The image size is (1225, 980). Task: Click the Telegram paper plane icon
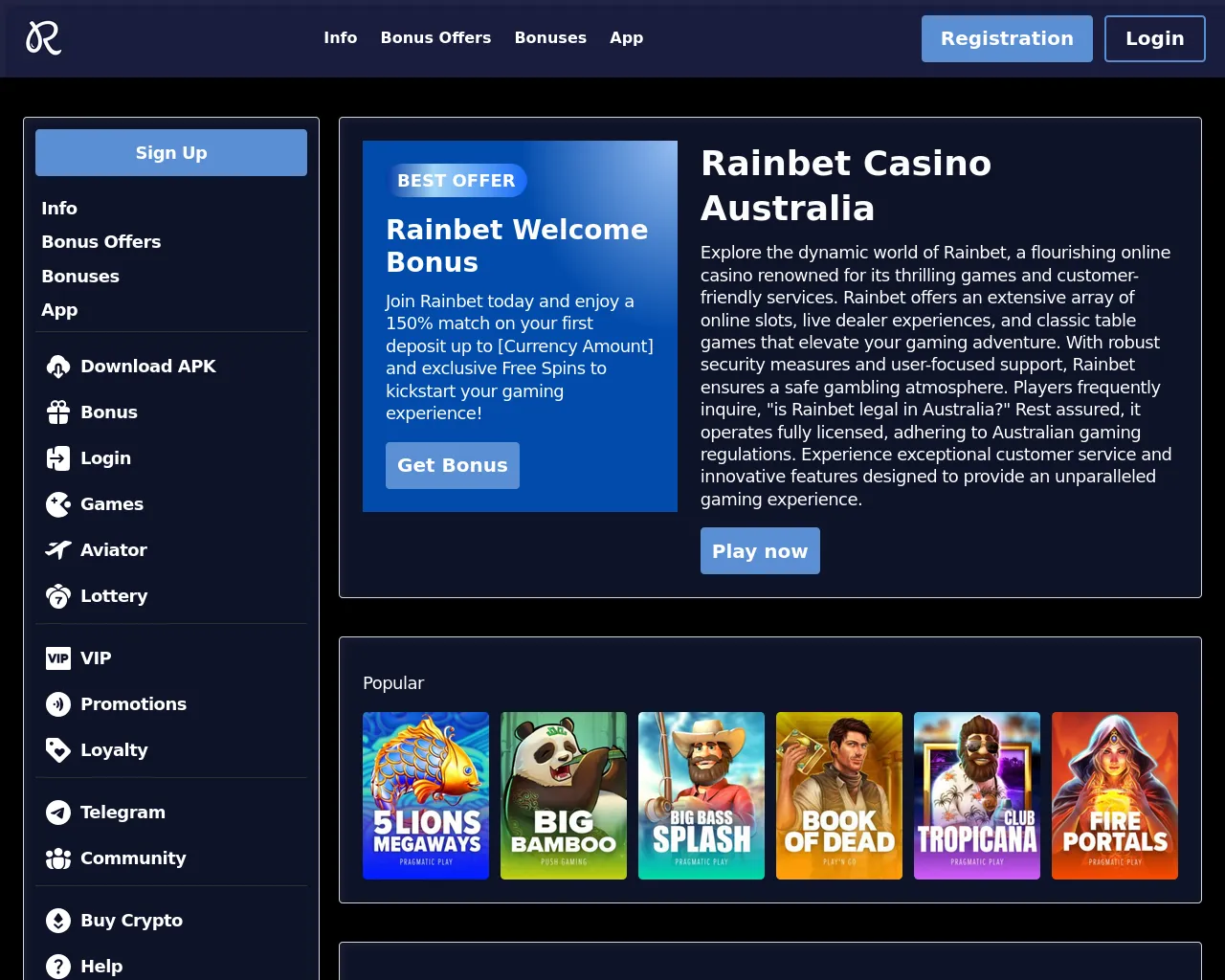(58, 813)
